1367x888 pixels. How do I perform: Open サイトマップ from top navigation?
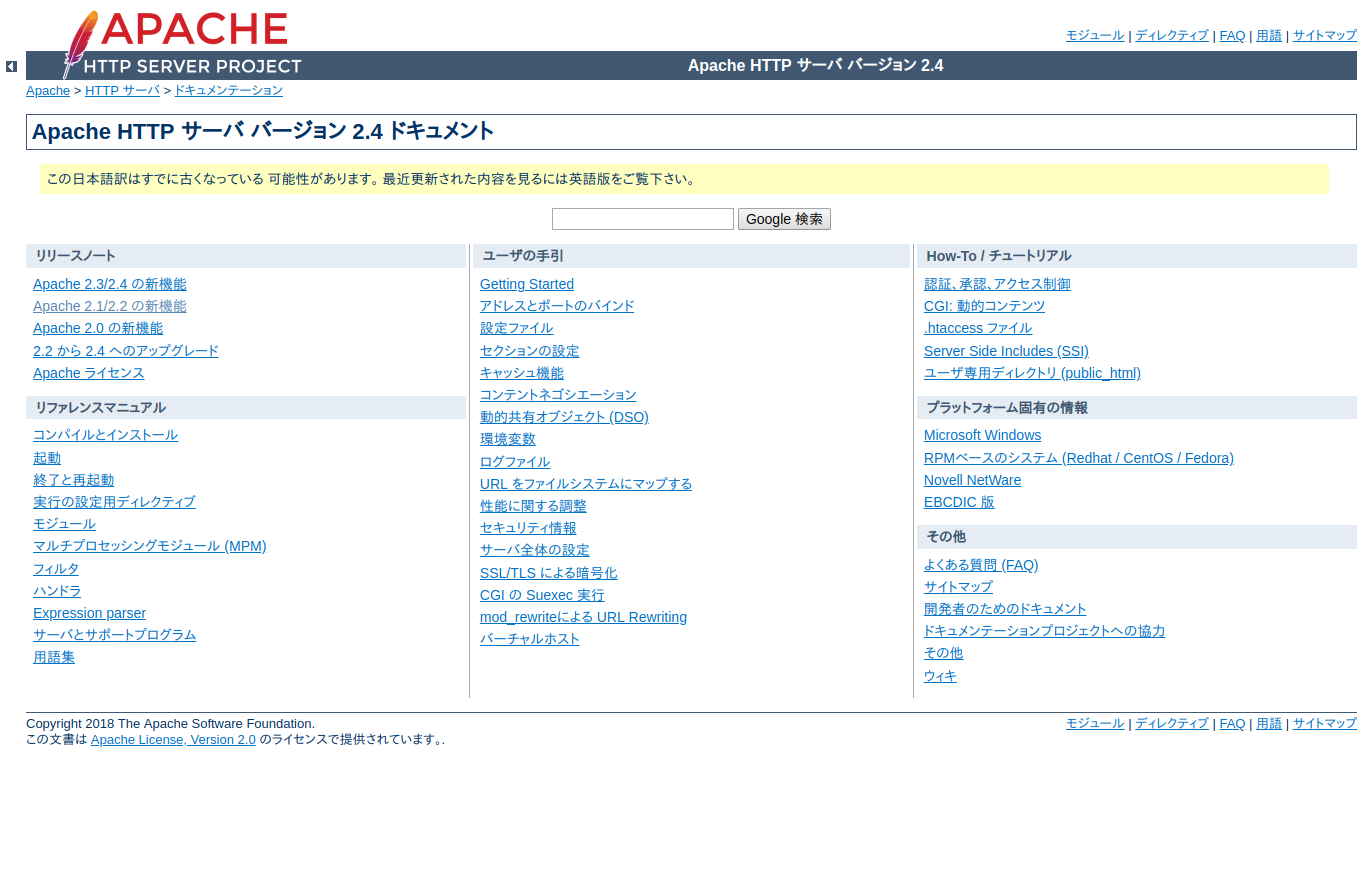[x=1324, y=35]
